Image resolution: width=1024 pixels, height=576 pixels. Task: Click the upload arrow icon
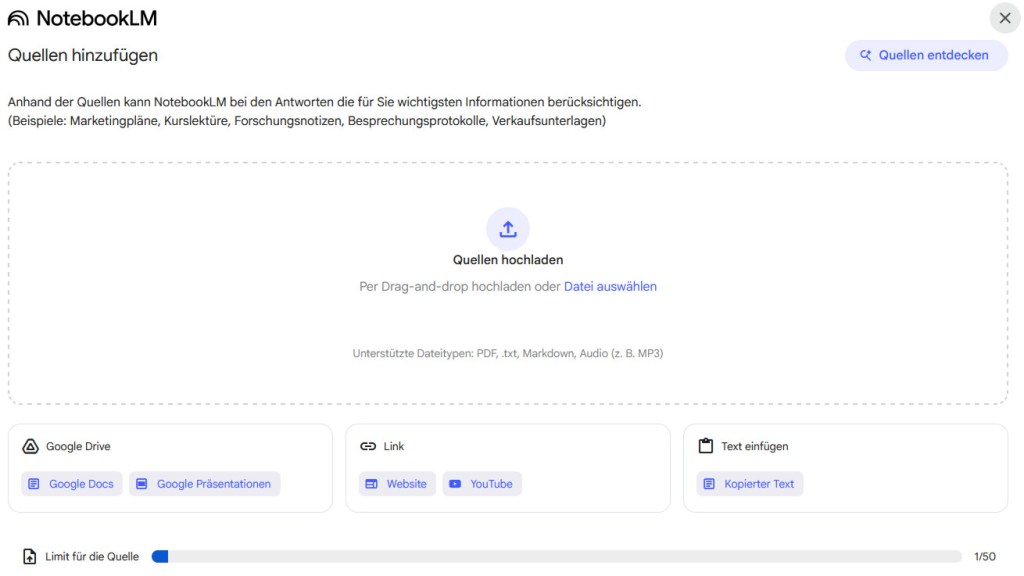(x=508, y=229)
